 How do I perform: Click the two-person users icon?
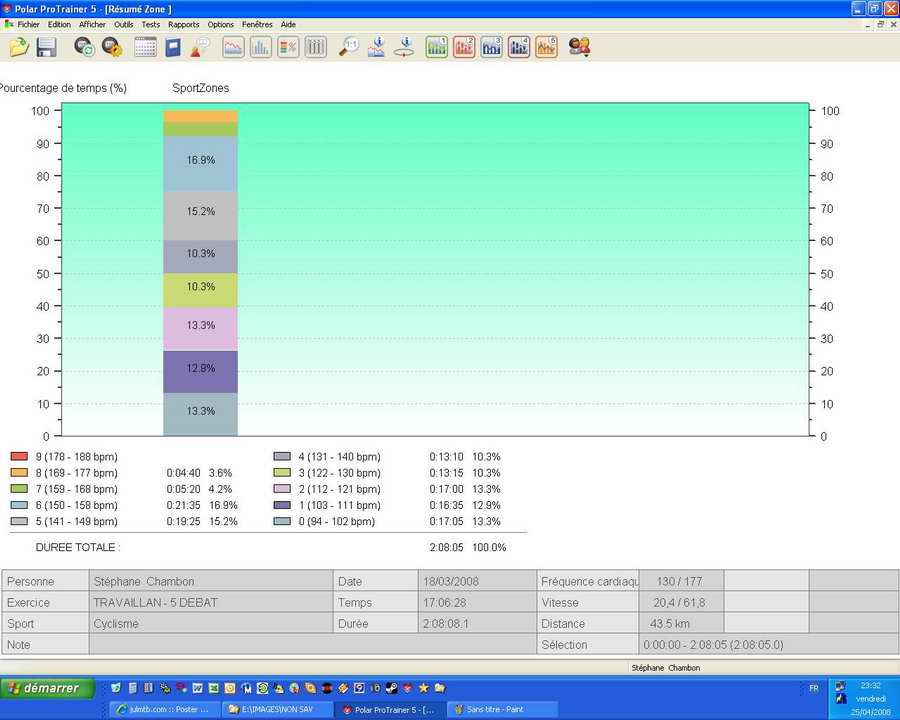click(579, 47)
